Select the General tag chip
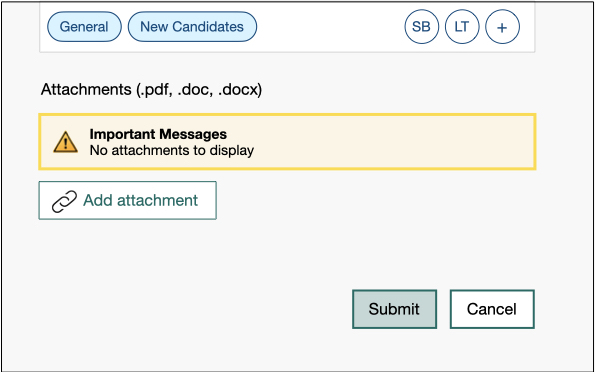 coord(84,27)
